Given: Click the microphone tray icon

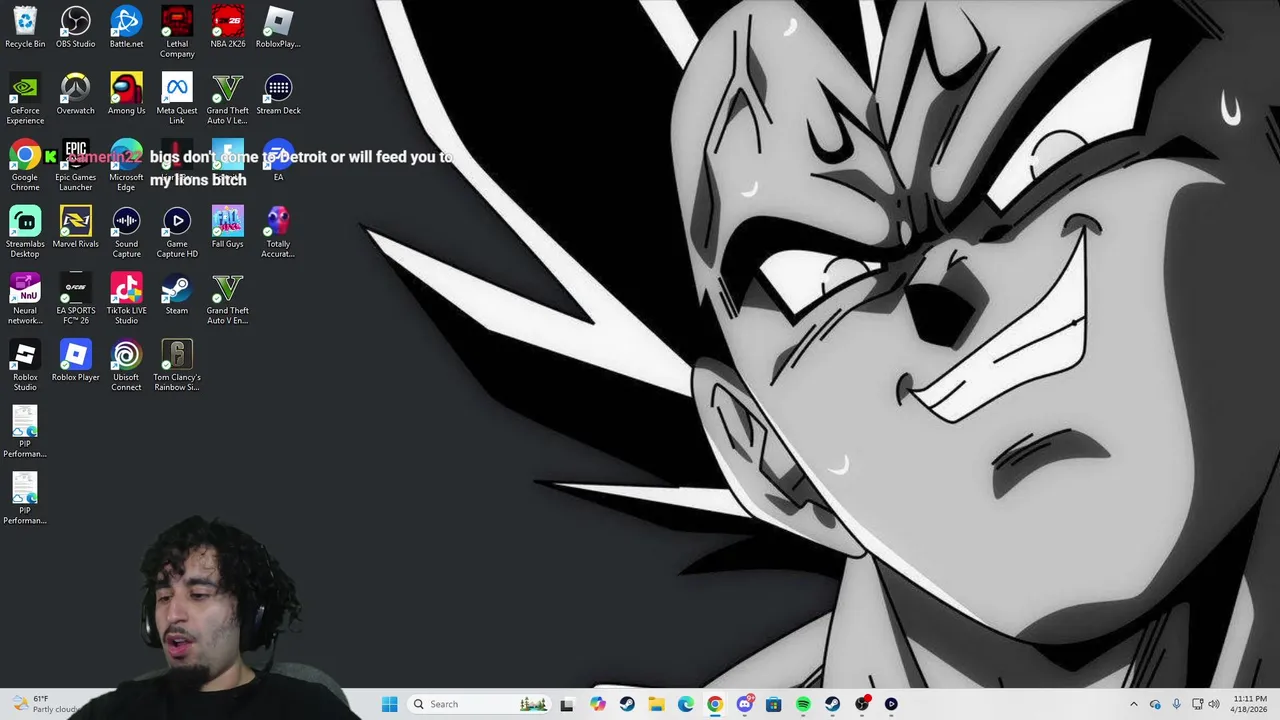Looking at the screenshot, I should [x=1176, y=704].
